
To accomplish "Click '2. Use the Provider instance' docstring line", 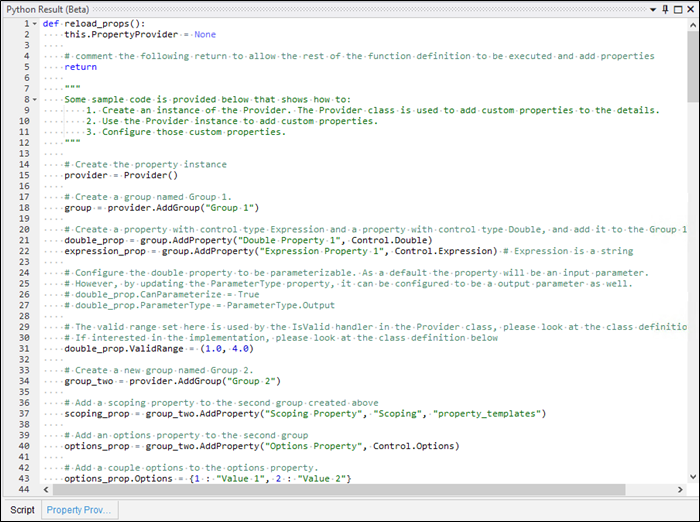I will [x=232, y=121].
